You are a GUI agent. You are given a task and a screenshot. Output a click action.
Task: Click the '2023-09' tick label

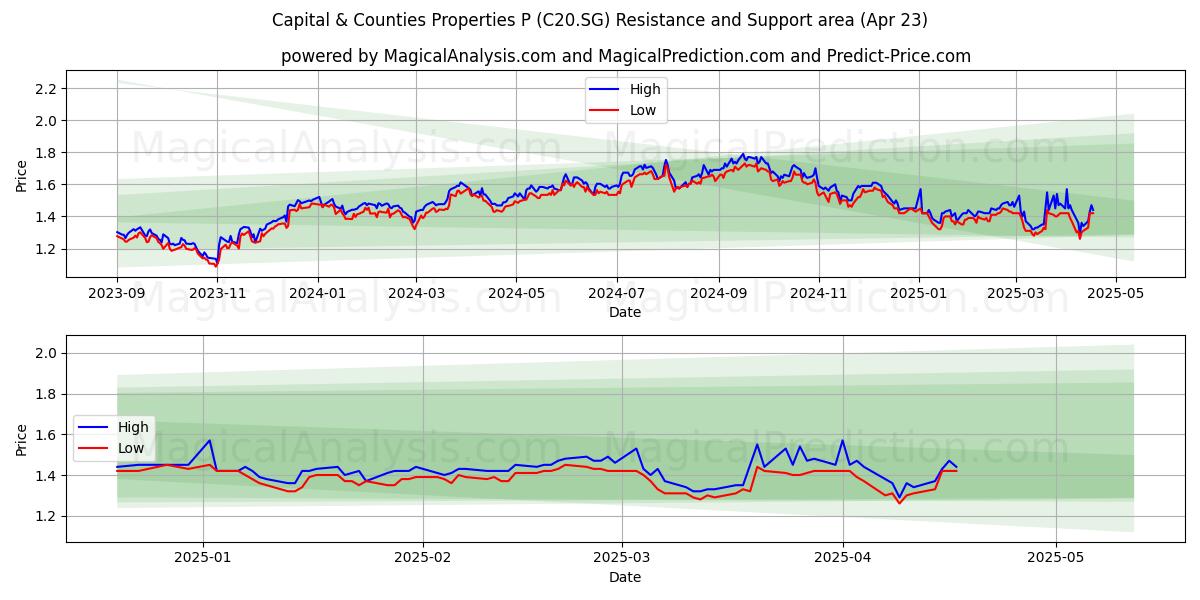117,293
